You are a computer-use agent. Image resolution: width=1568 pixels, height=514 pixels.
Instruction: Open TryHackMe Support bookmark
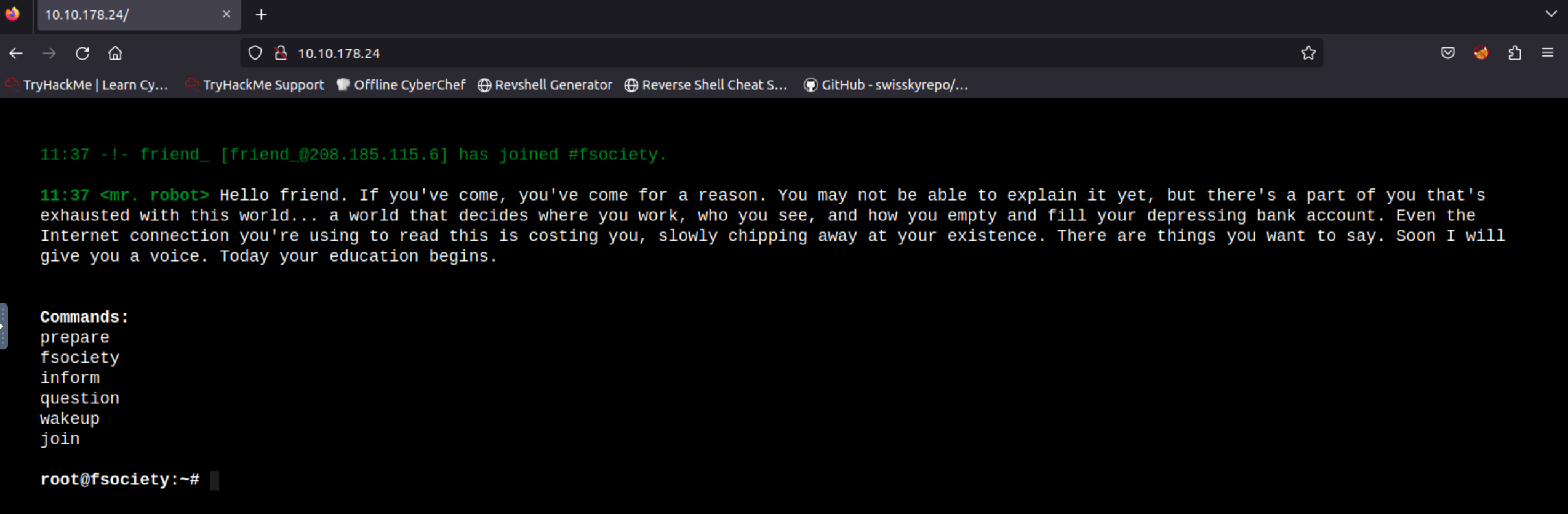(255, 85)
